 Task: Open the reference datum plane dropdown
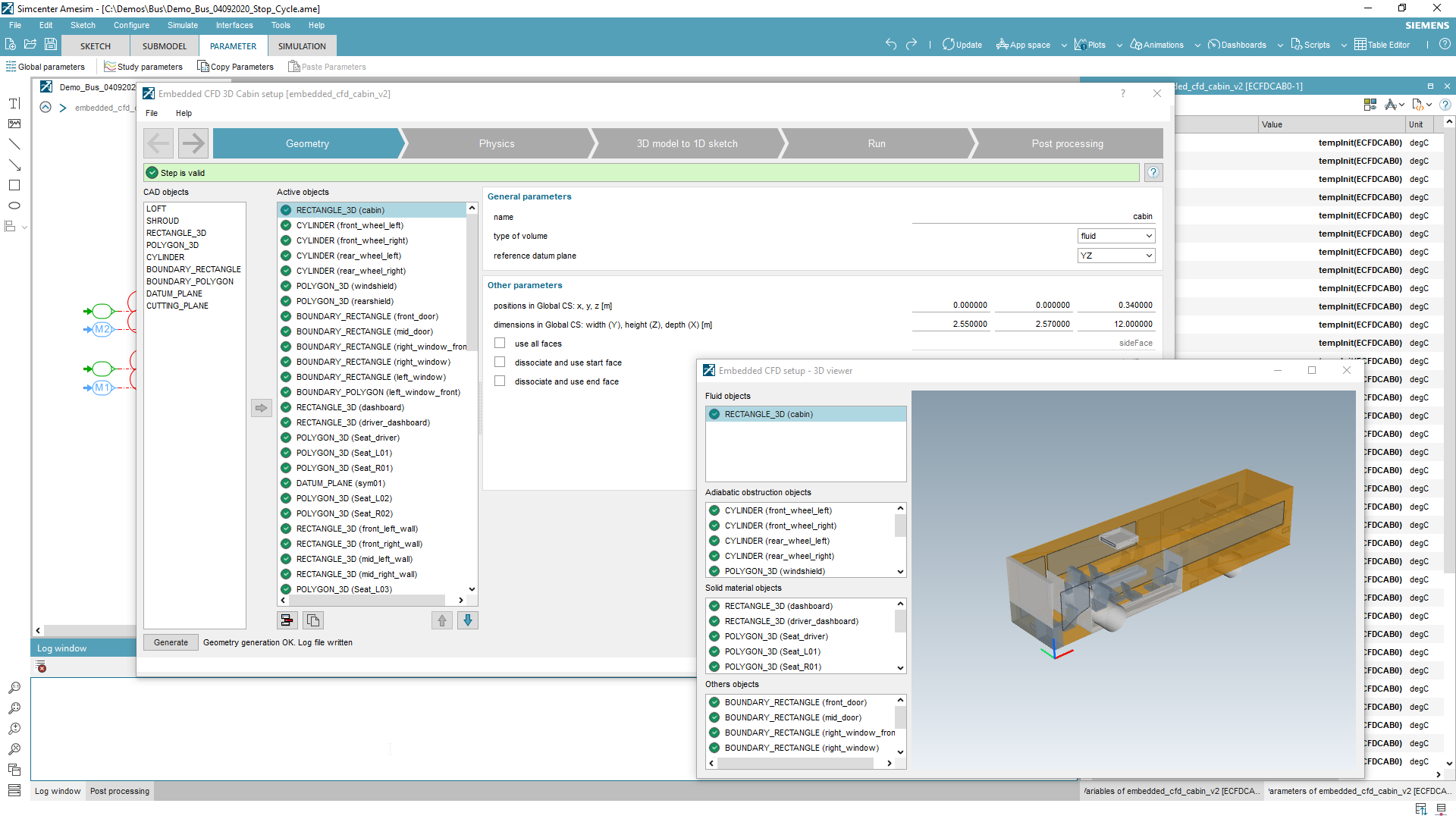coord(1116,256)
